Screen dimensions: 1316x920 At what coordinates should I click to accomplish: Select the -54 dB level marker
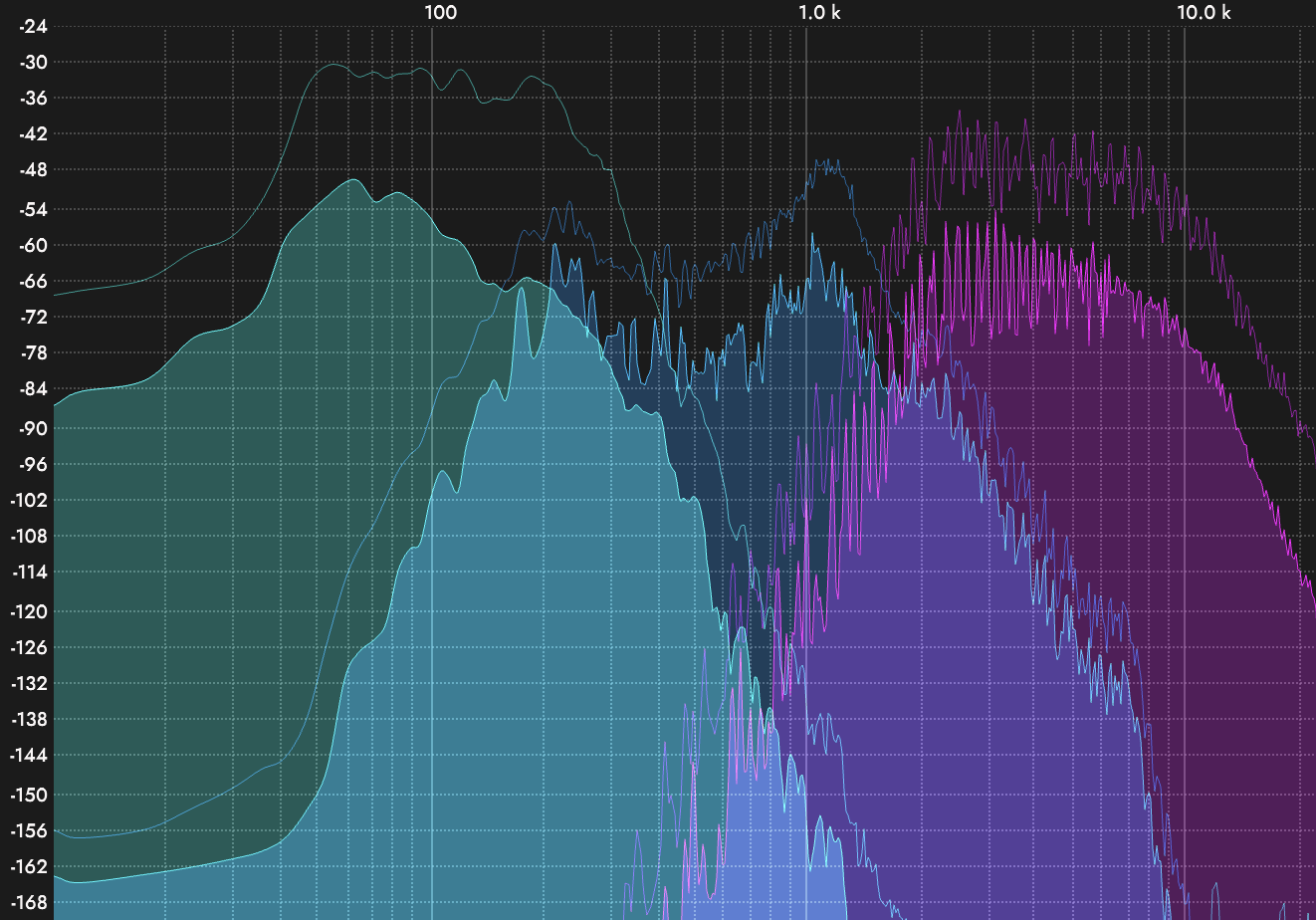pyautogui.click(x=33, y=209)
